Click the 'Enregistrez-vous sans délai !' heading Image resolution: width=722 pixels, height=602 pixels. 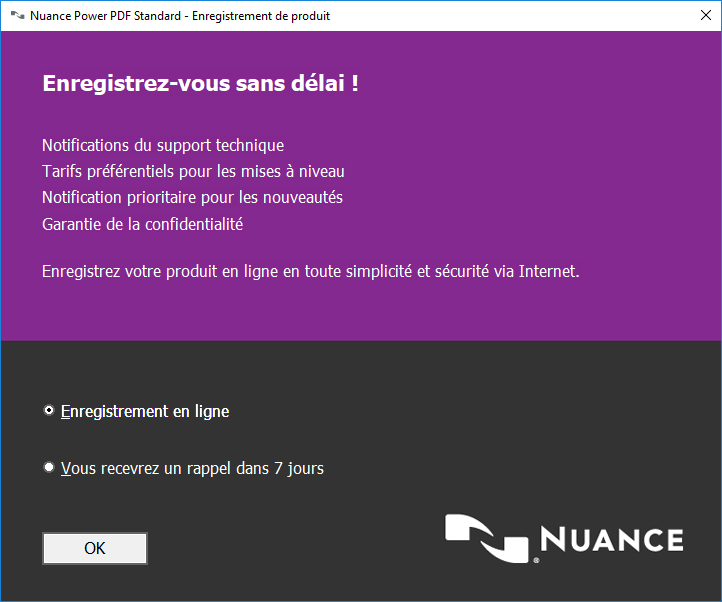tap(200, 83)
